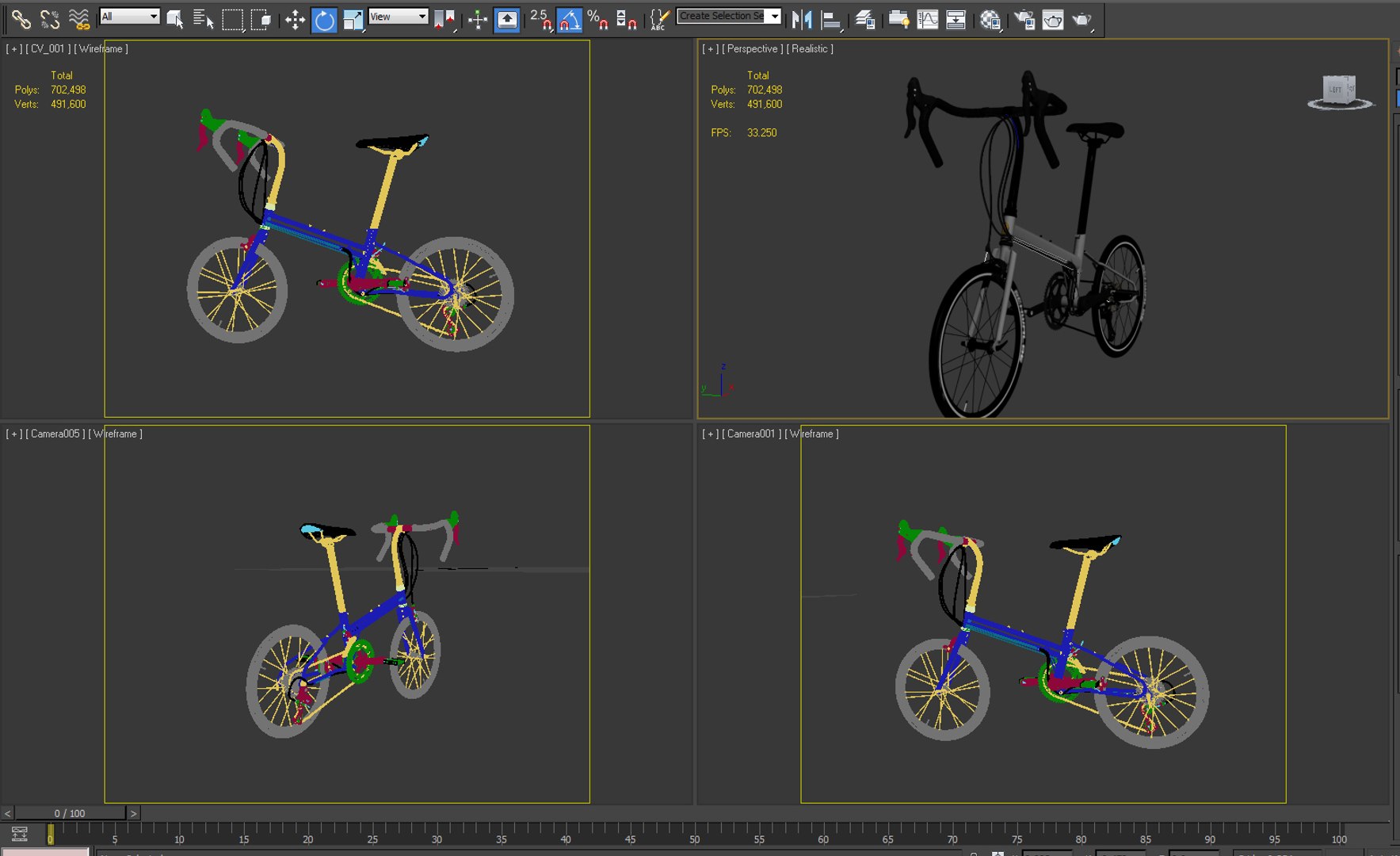Click the time slider next frame arrow
1400x856 pixels.
[x=134, y=813]
